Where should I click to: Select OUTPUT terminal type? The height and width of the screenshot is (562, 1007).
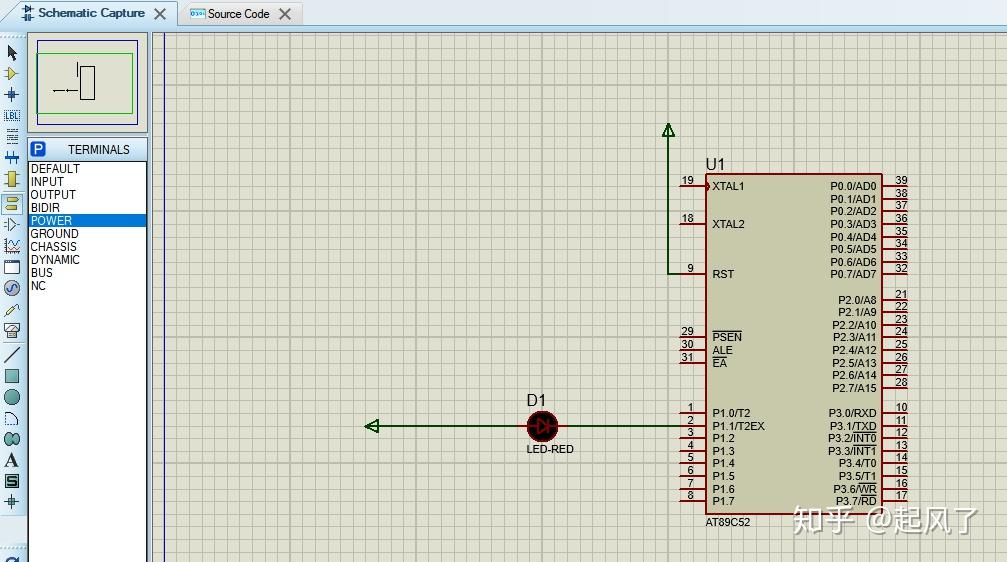tap(87, 195)
